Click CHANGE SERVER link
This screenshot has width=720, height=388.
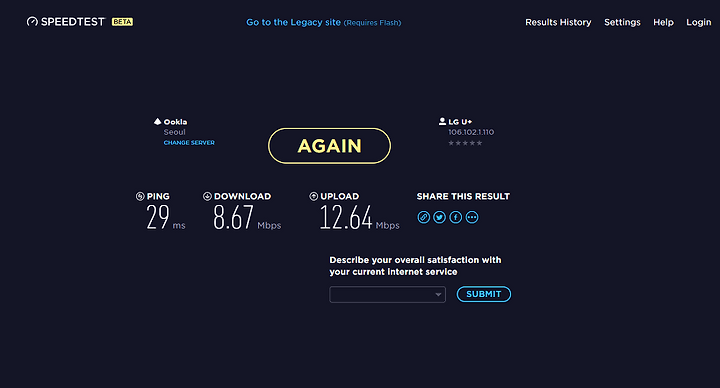click(x=189, y=143)
